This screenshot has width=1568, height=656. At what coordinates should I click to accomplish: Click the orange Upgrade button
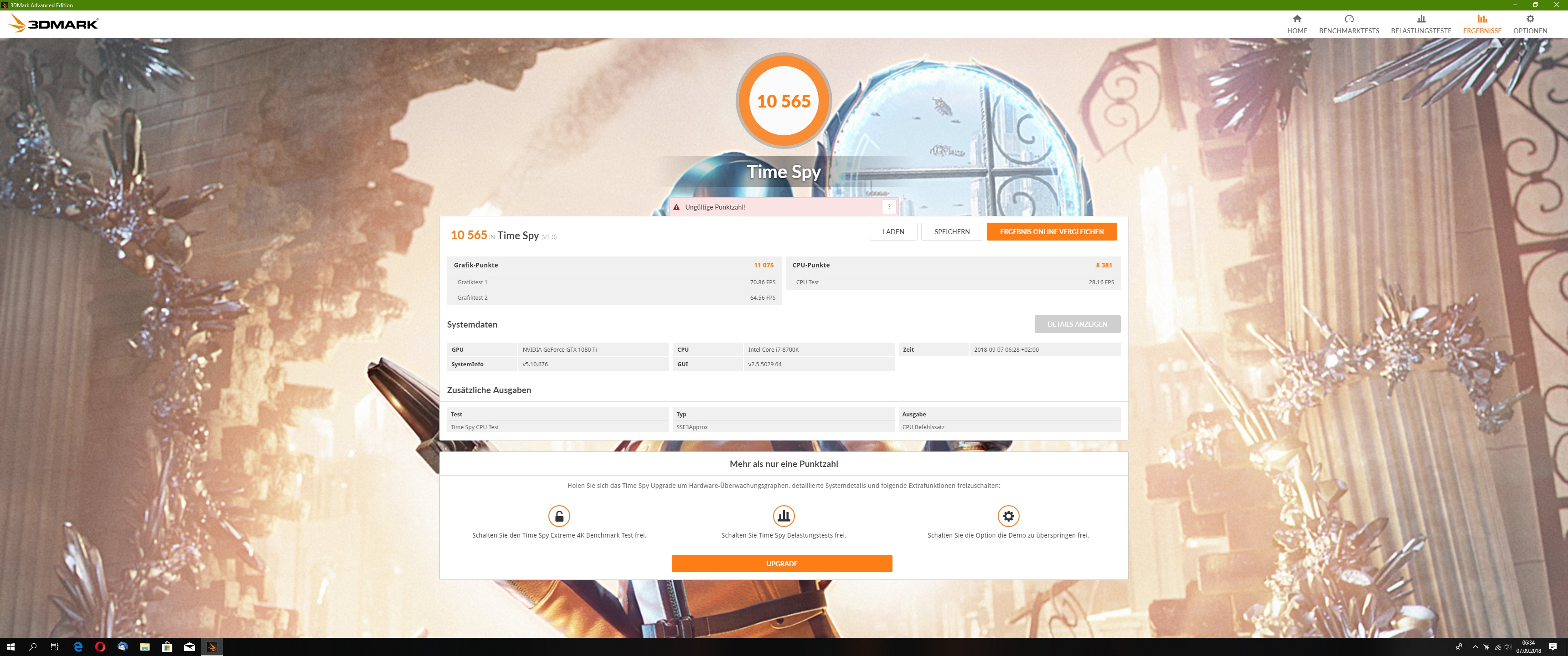coord(782,564)
